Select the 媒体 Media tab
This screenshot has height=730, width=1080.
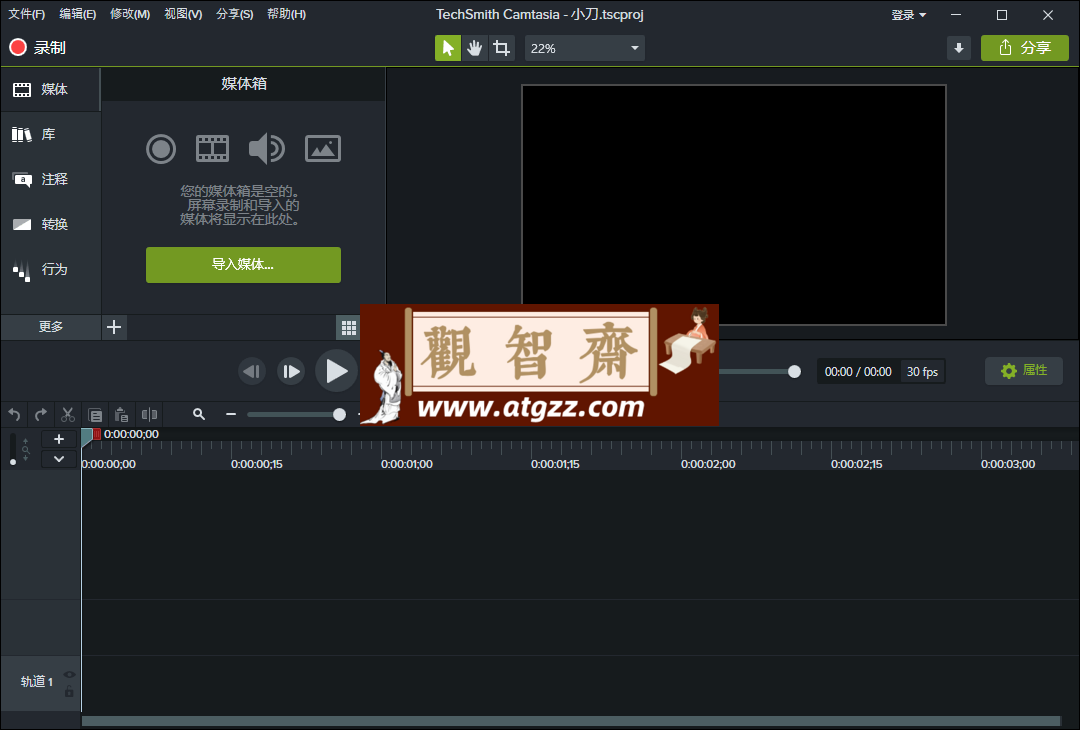[50, 90]
